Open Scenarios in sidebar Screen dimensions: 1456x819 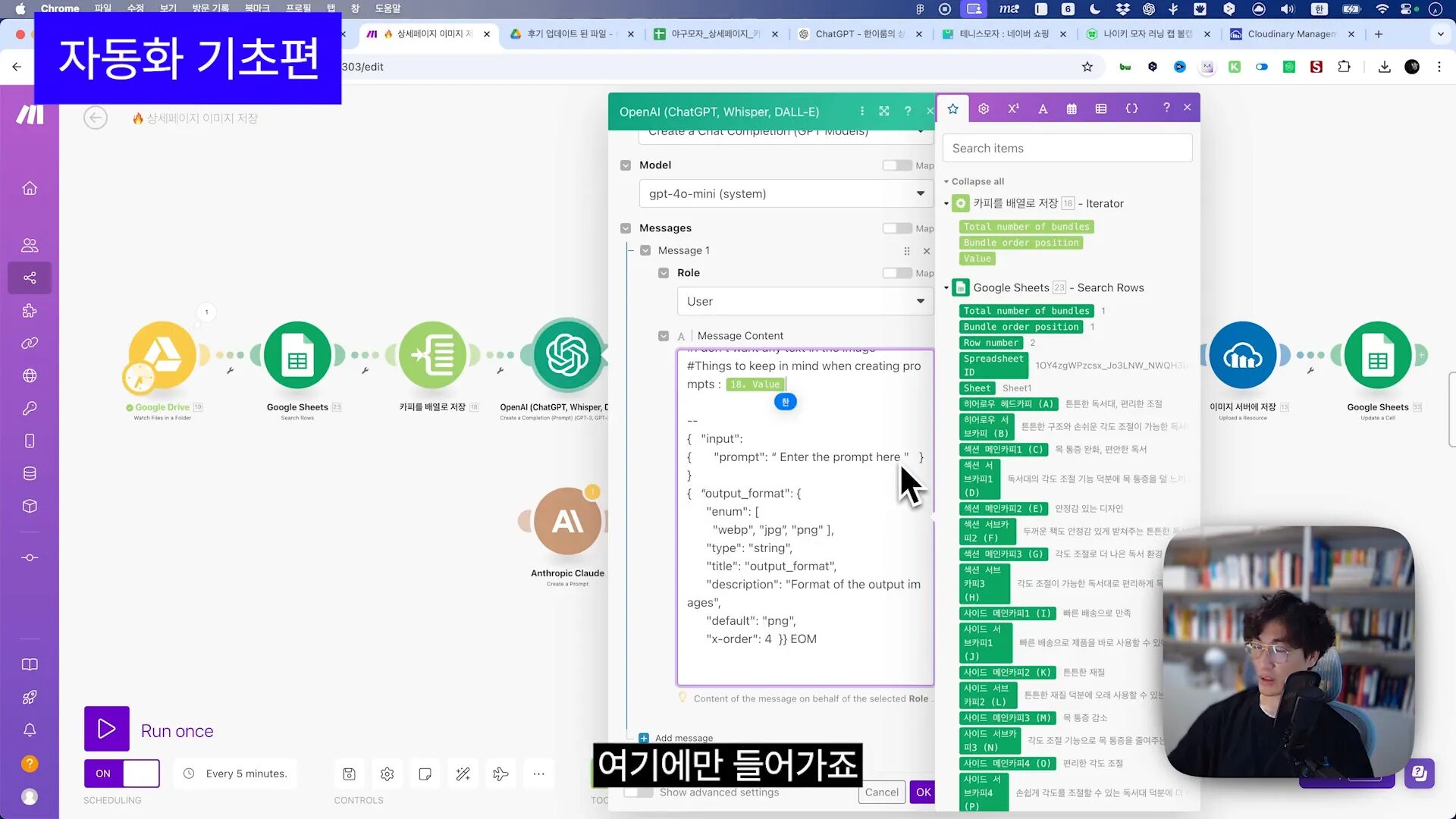click(x=30, y=278)
